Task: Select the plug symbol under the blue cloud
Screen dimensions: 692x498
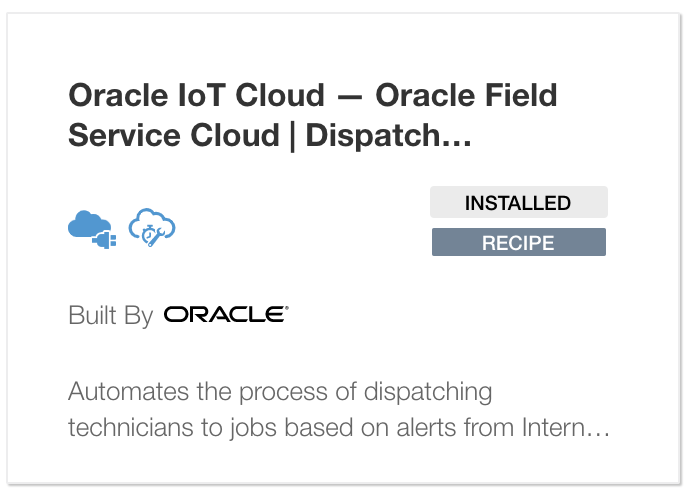Action: coord(105,239)
